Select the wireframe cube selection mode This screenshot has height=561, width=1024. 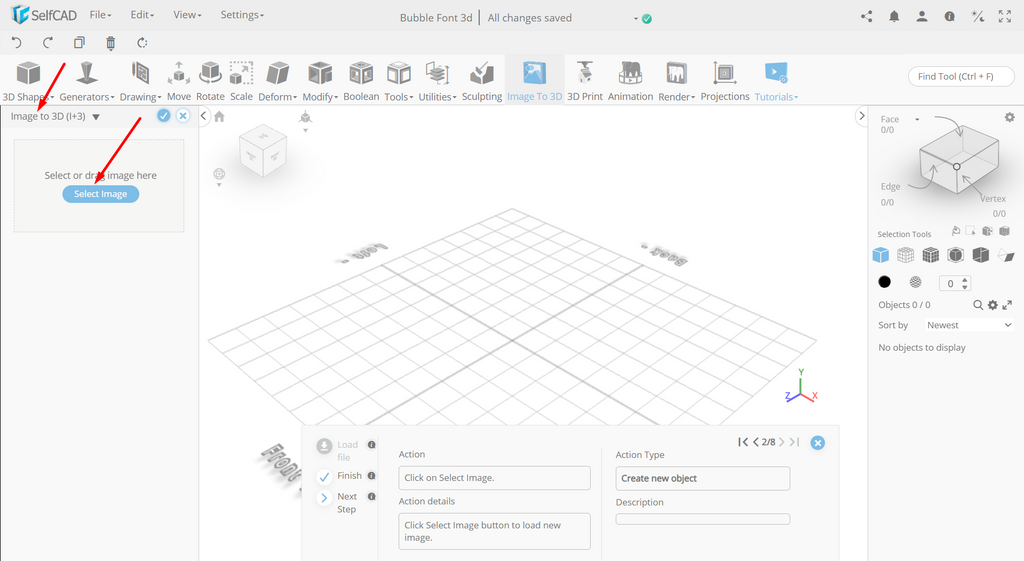coord(905,255)
